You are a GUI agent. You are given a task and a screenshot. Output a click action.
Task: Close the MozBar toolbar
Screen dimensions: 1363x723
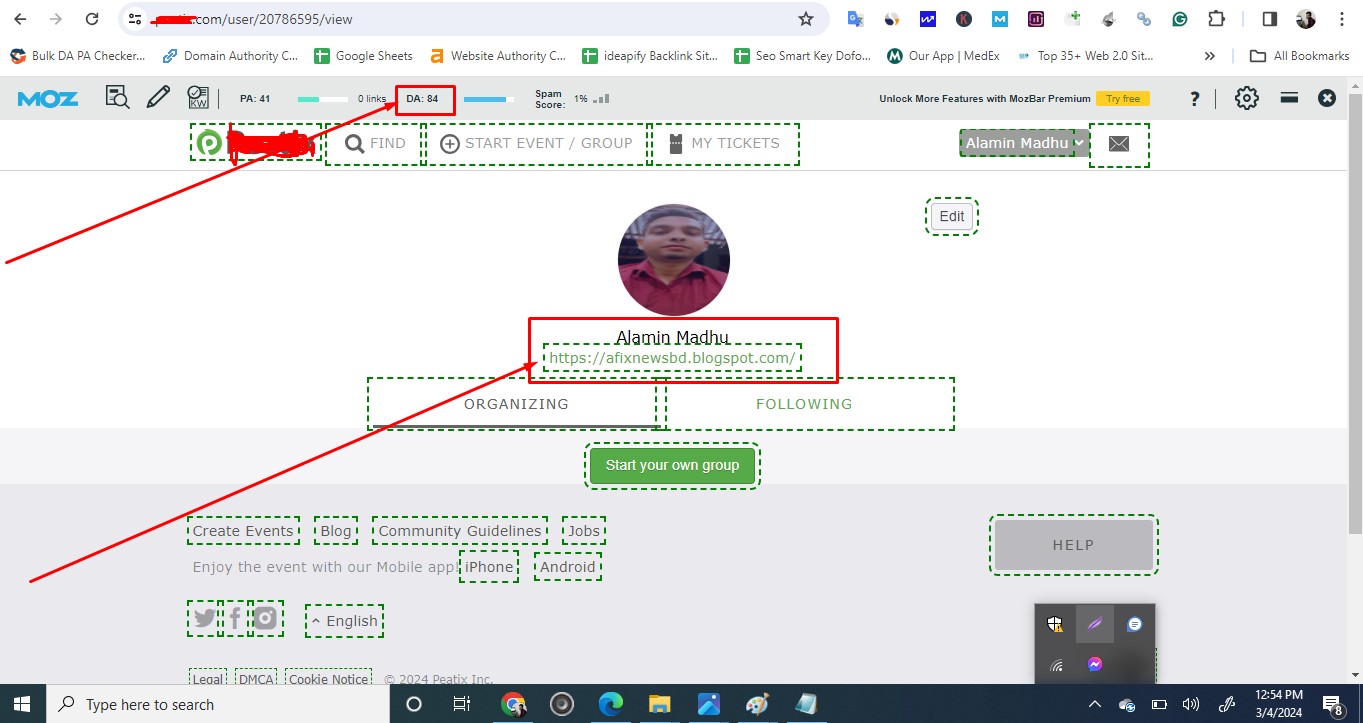pyautogui.click(x=1327, y=97)
